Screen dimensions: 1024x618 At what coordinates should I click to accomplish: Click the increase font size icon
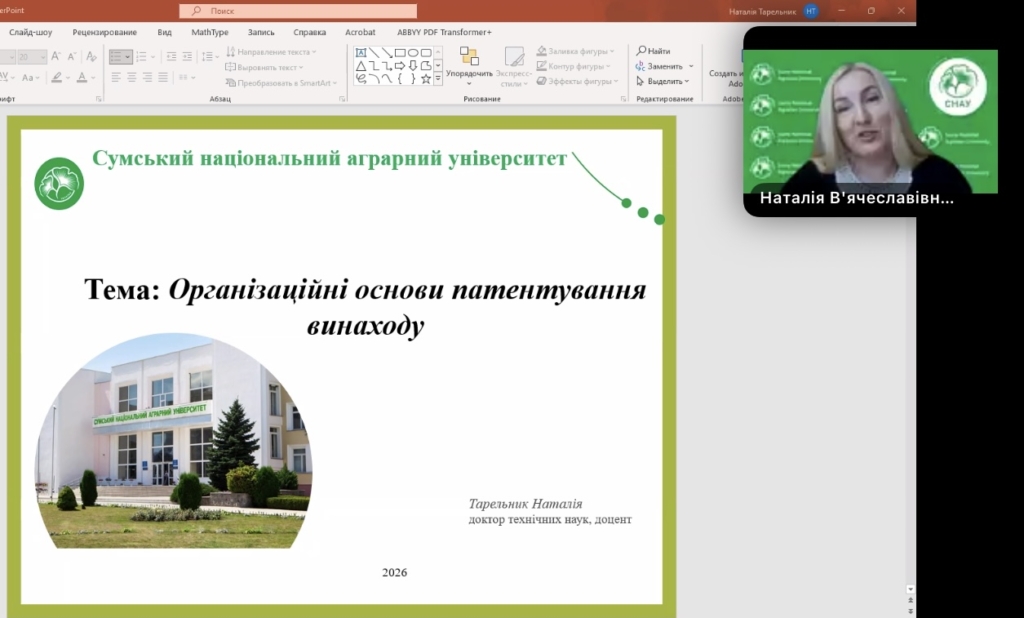56,57
